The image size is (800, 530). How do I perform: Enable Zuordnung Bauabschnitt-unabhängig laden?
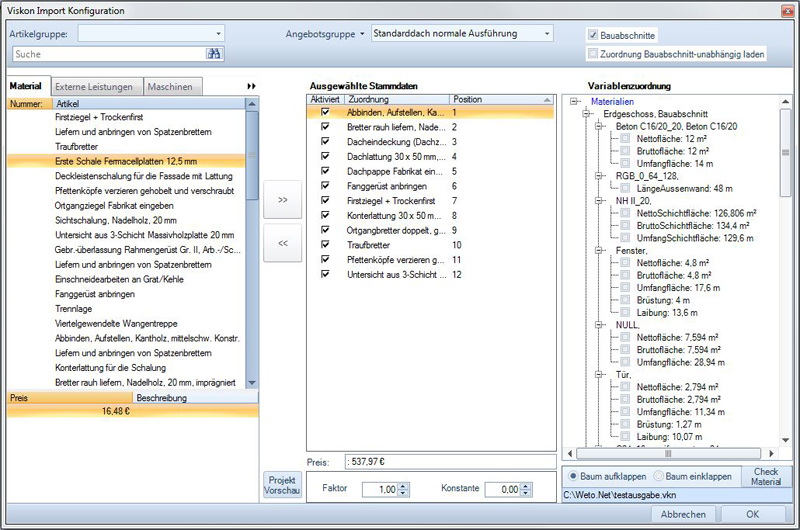[x=594, y=54]
